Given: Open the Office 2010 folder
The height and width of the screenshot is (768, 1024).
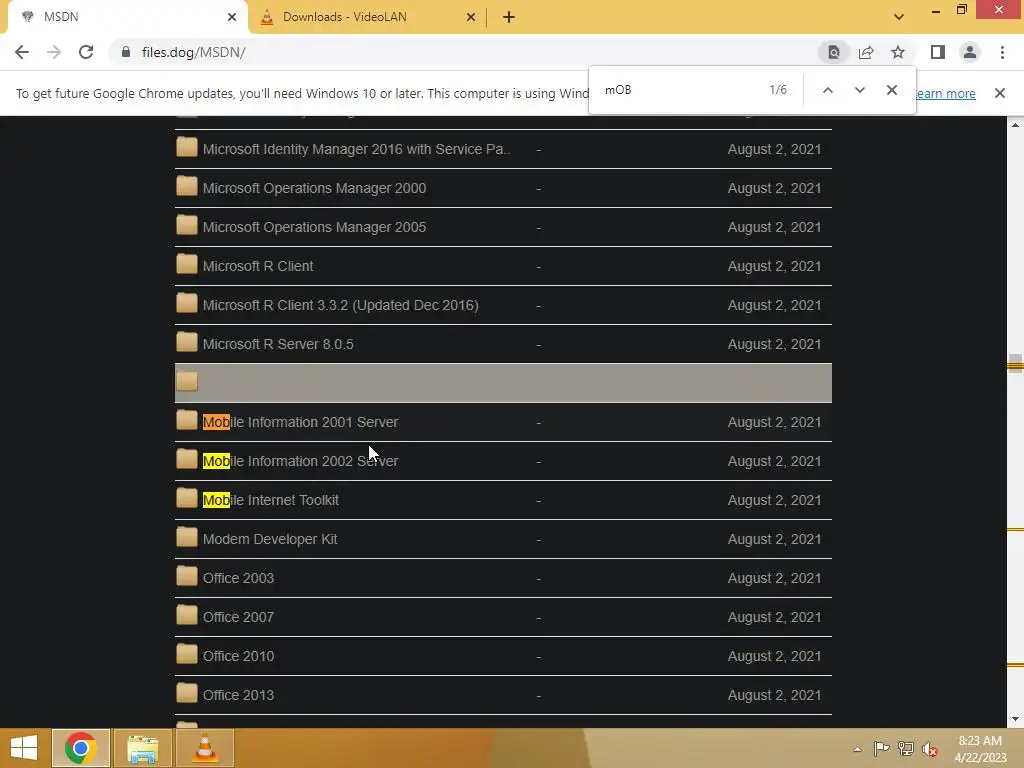Looking at the screenshot, I should pyautogui.click(x=238, y=656).
